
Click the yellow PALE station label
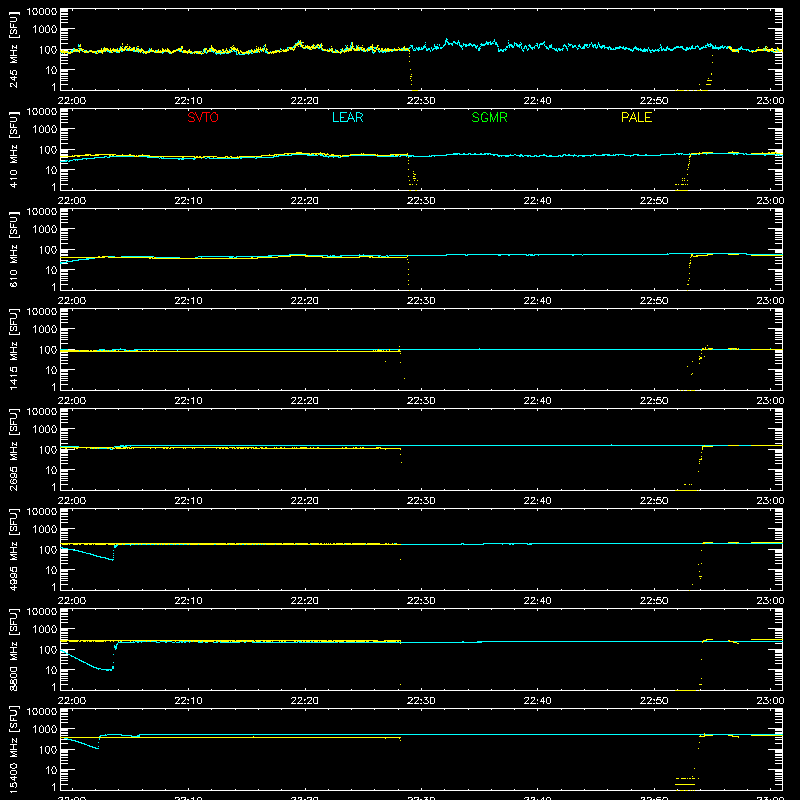636,117
